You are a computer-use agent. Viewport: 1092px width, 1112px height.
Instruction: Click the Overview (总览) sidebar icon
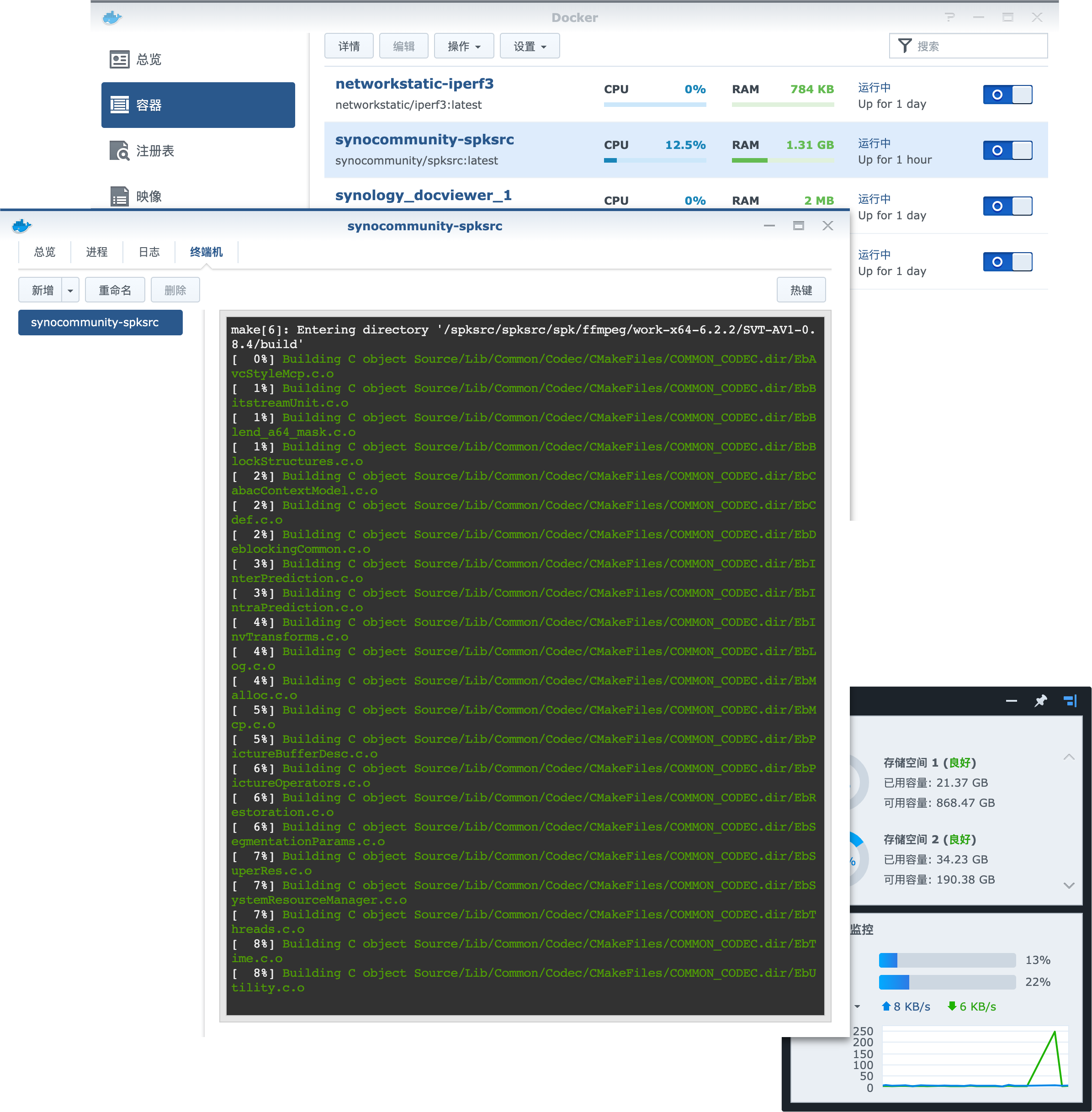pos(119,59)
